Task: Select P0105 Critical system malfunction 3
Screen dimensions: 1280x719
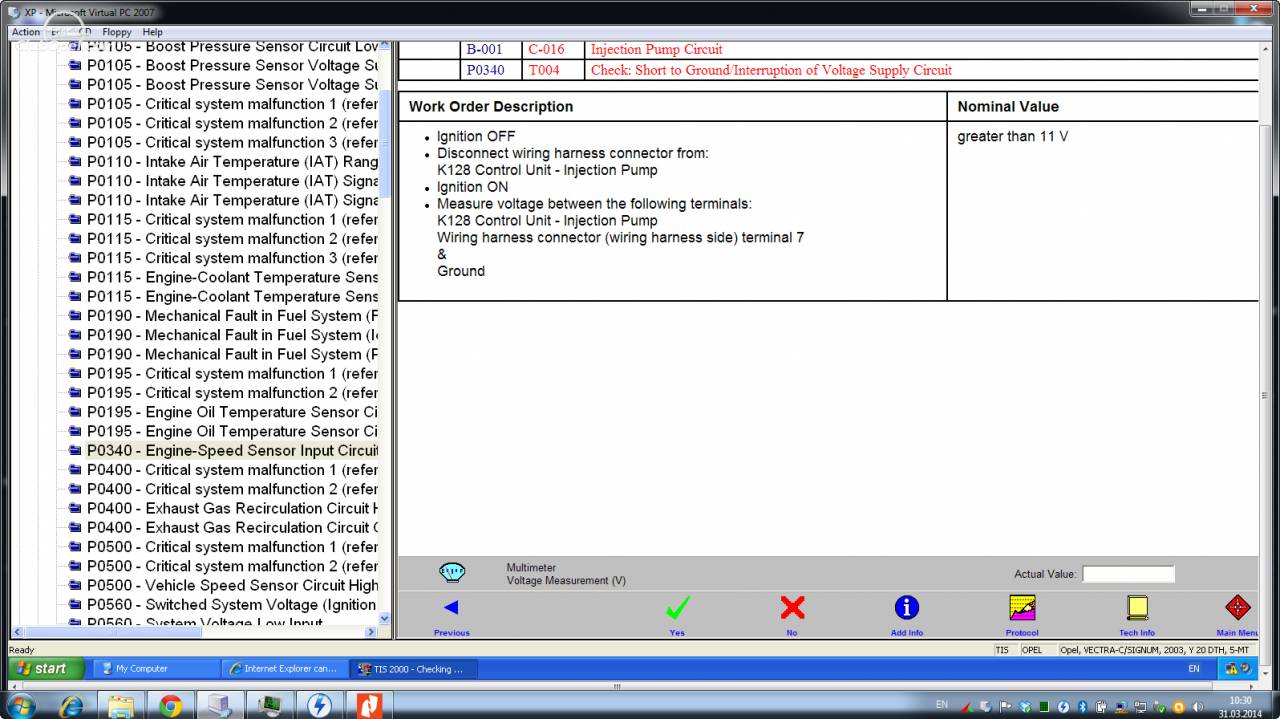Action: click(x=232, y=142)
